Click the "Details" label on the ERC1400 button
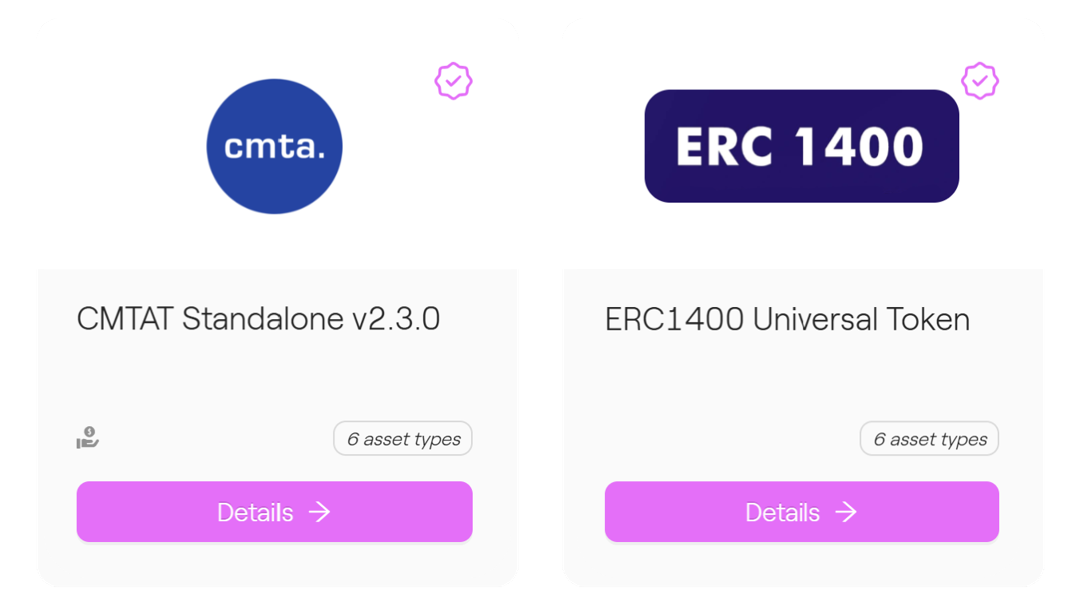Viewport: 1080px width, 612px height. click(782, 513)
